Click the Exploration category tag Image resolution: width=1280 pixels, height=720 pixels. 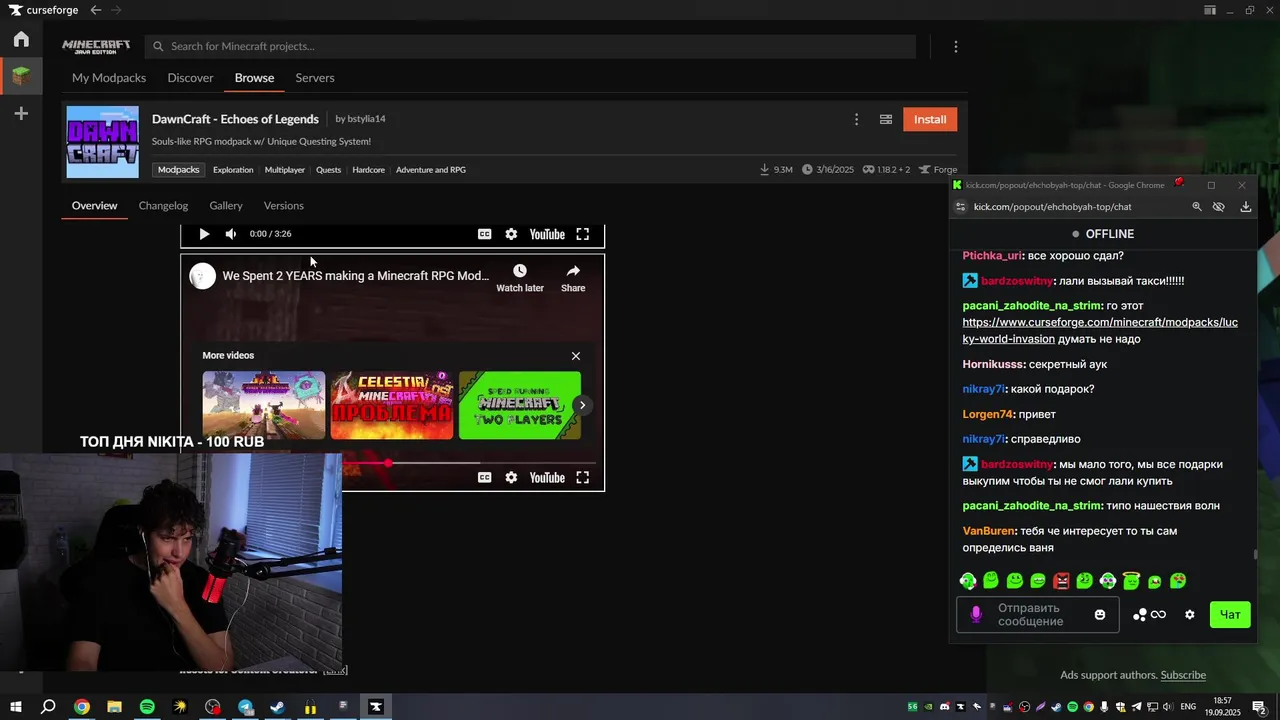point(233,170)
